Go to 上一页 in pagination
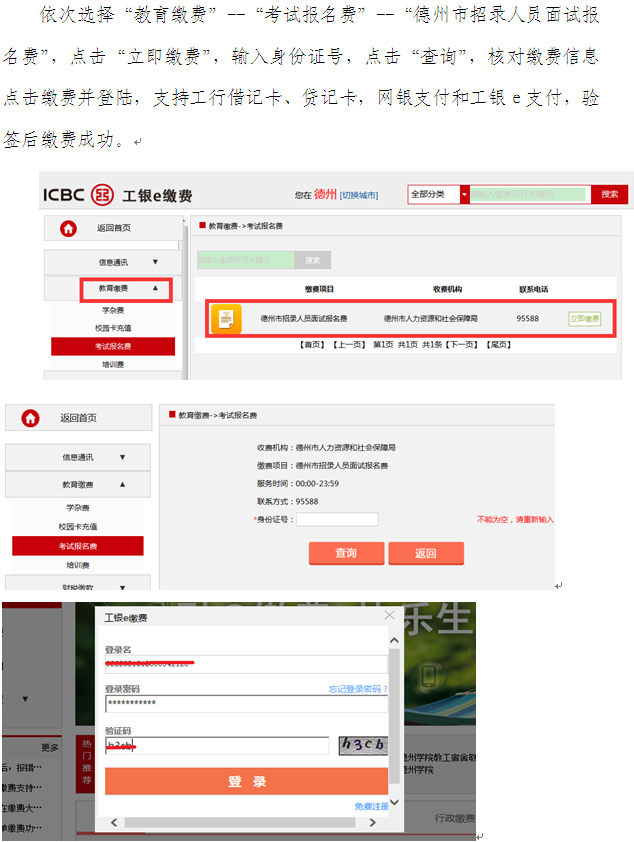 pos(349,345)
